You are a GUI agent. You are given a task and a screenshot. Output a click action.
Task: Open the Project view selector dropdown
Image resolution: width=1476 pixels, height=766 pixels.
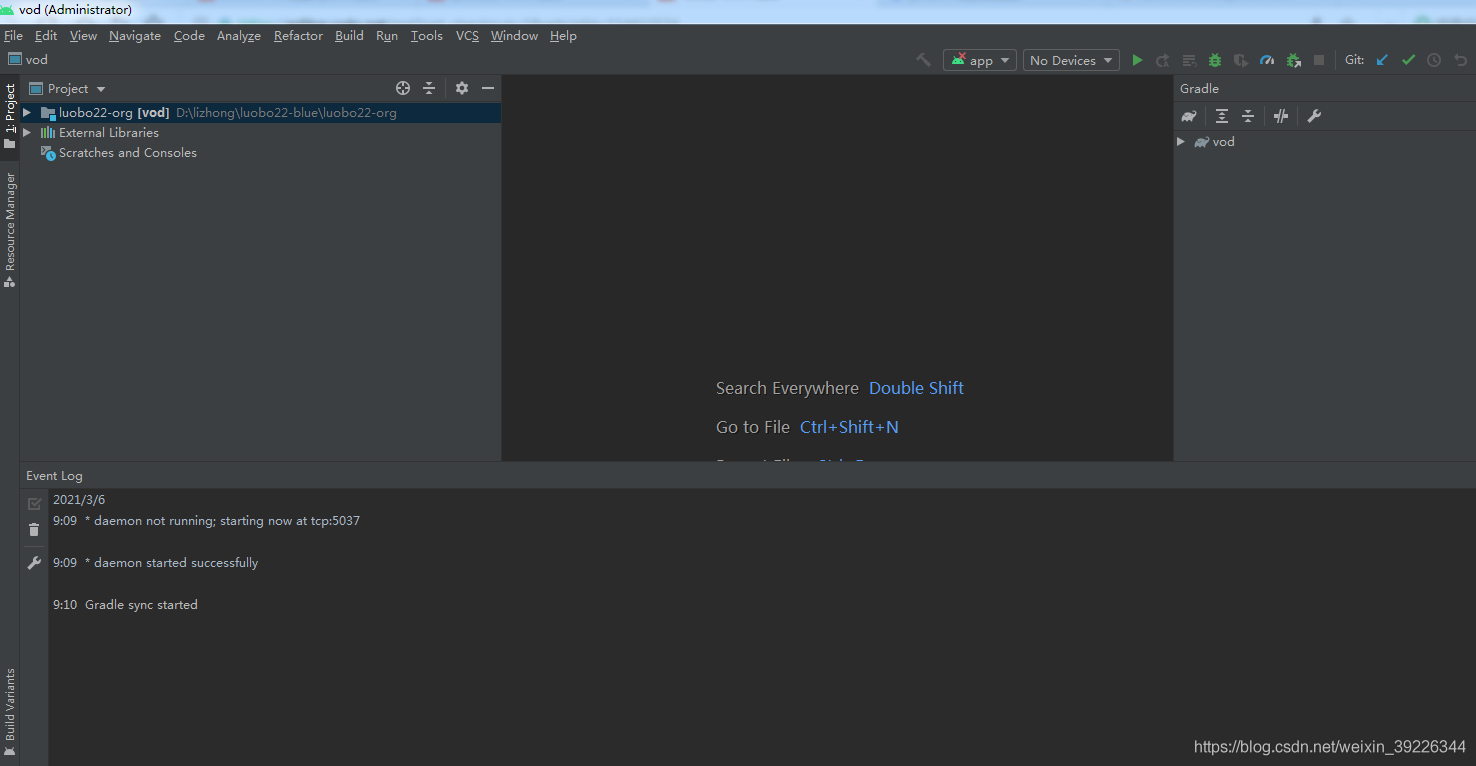pos(67,88)
